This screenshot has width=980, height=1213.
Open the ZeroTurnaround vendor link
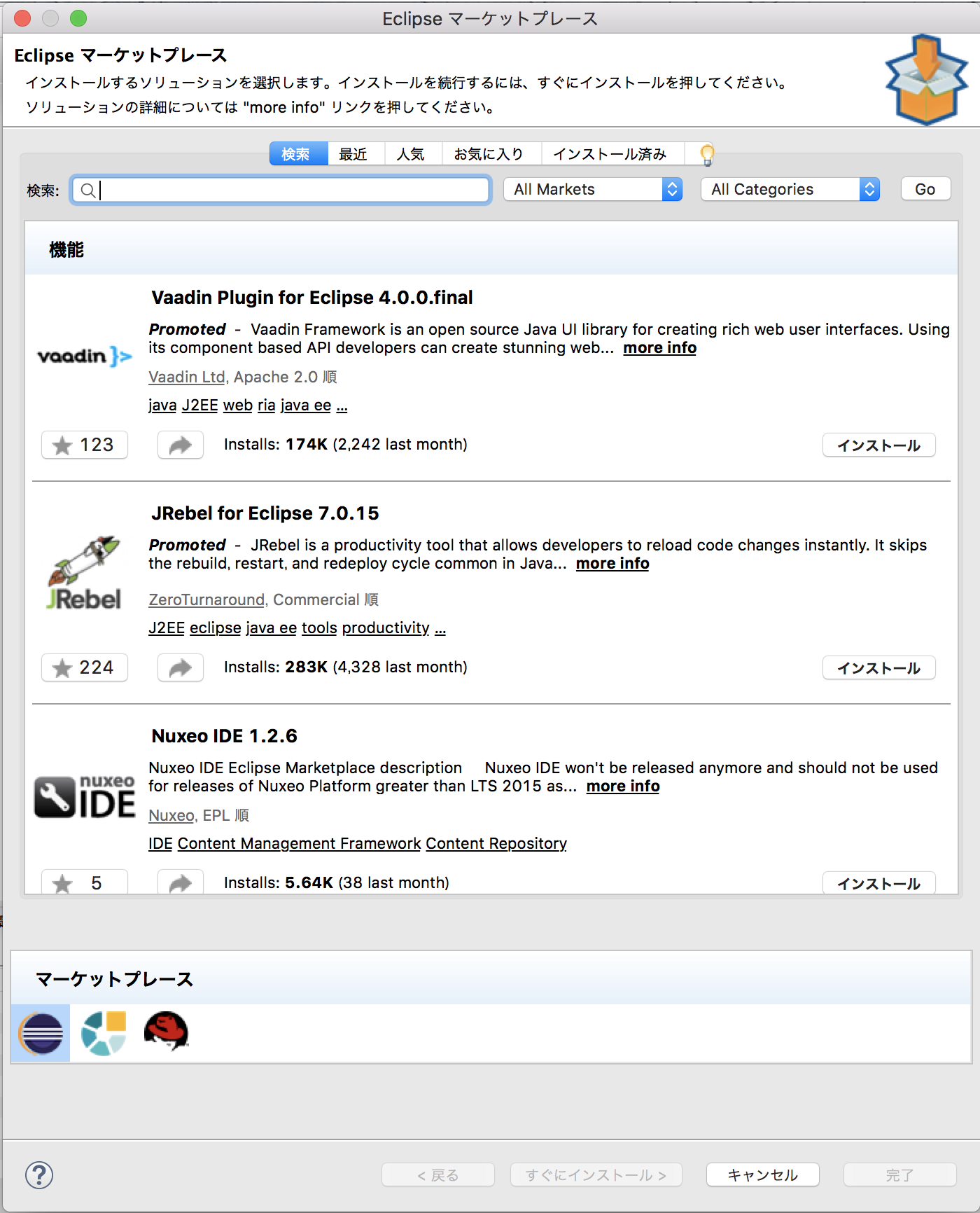[206, 599]
